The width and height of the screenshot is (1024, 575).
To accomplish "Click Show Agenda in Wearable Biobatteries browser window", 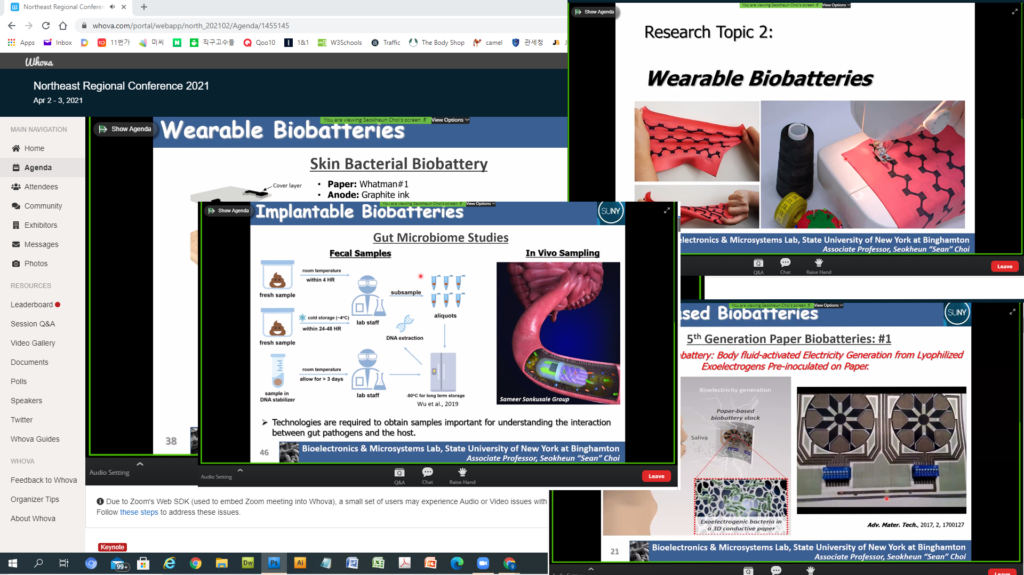I will coord(125,129).
